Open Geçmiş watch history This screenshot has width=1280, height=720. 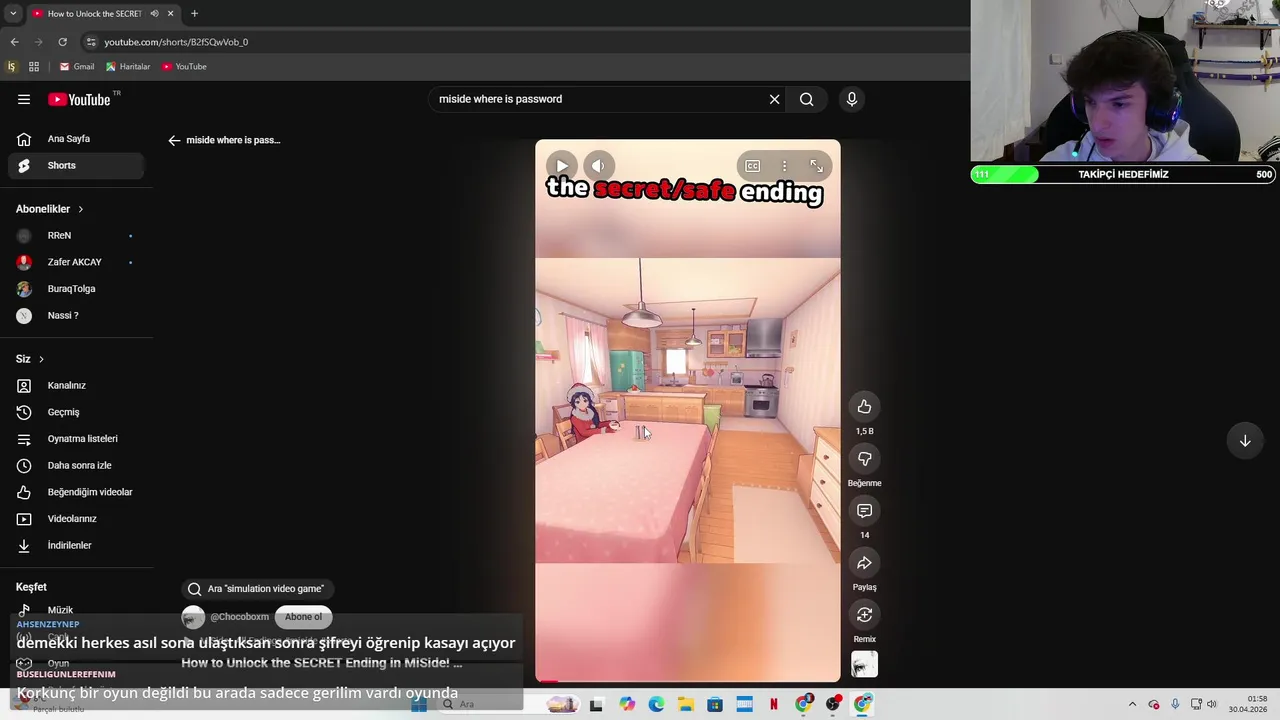point(76,412)
